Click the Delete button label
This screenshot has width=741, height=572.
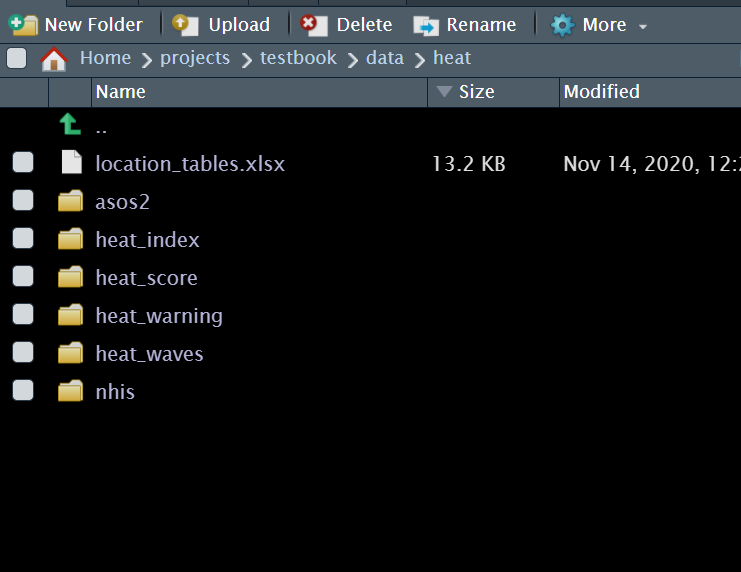[364, 25]
